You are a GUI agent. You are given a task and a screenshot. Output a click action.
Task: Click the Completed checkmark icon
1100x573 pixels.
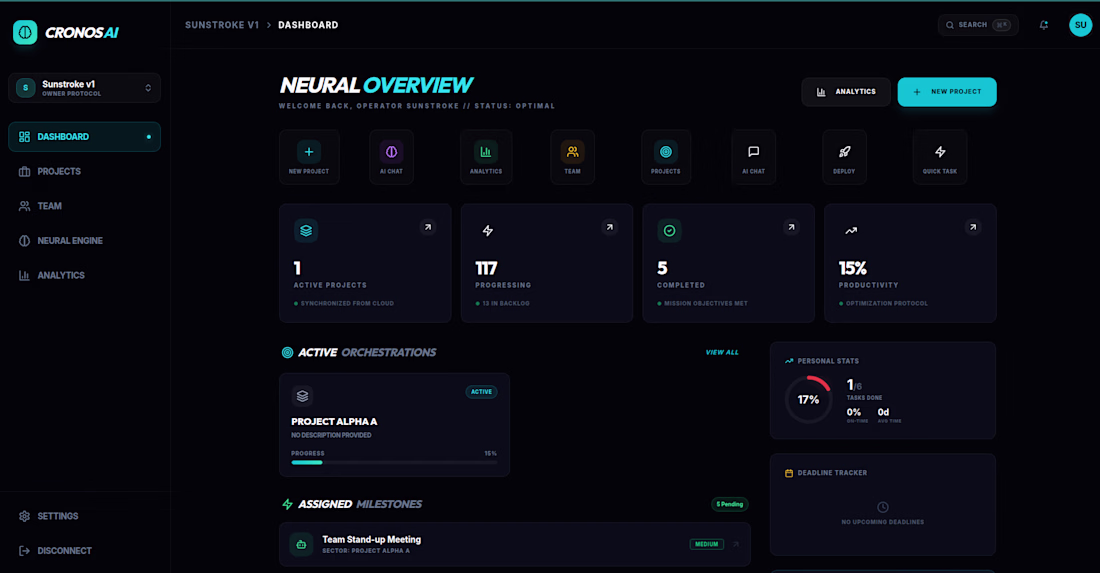click(x=669, y=231)
